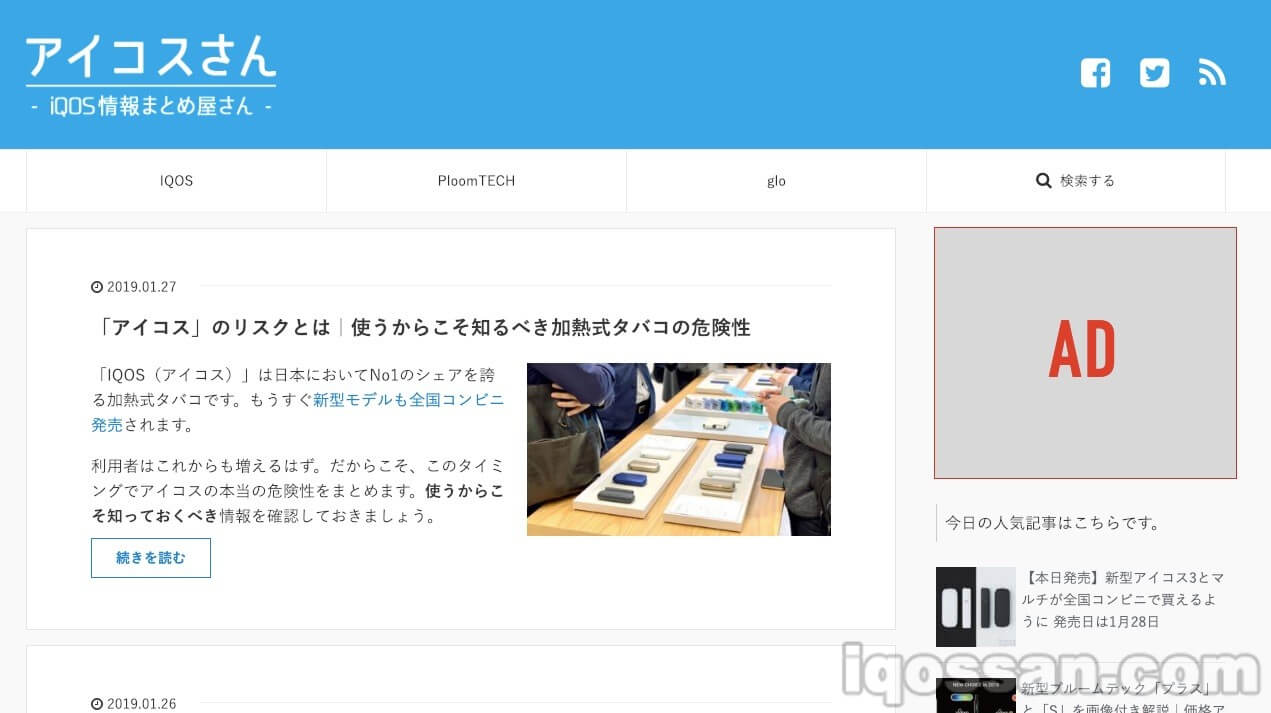
Task: Click the clock icon beside 2019.01.27
Action: pyautogui.click(x=97, y=287)
